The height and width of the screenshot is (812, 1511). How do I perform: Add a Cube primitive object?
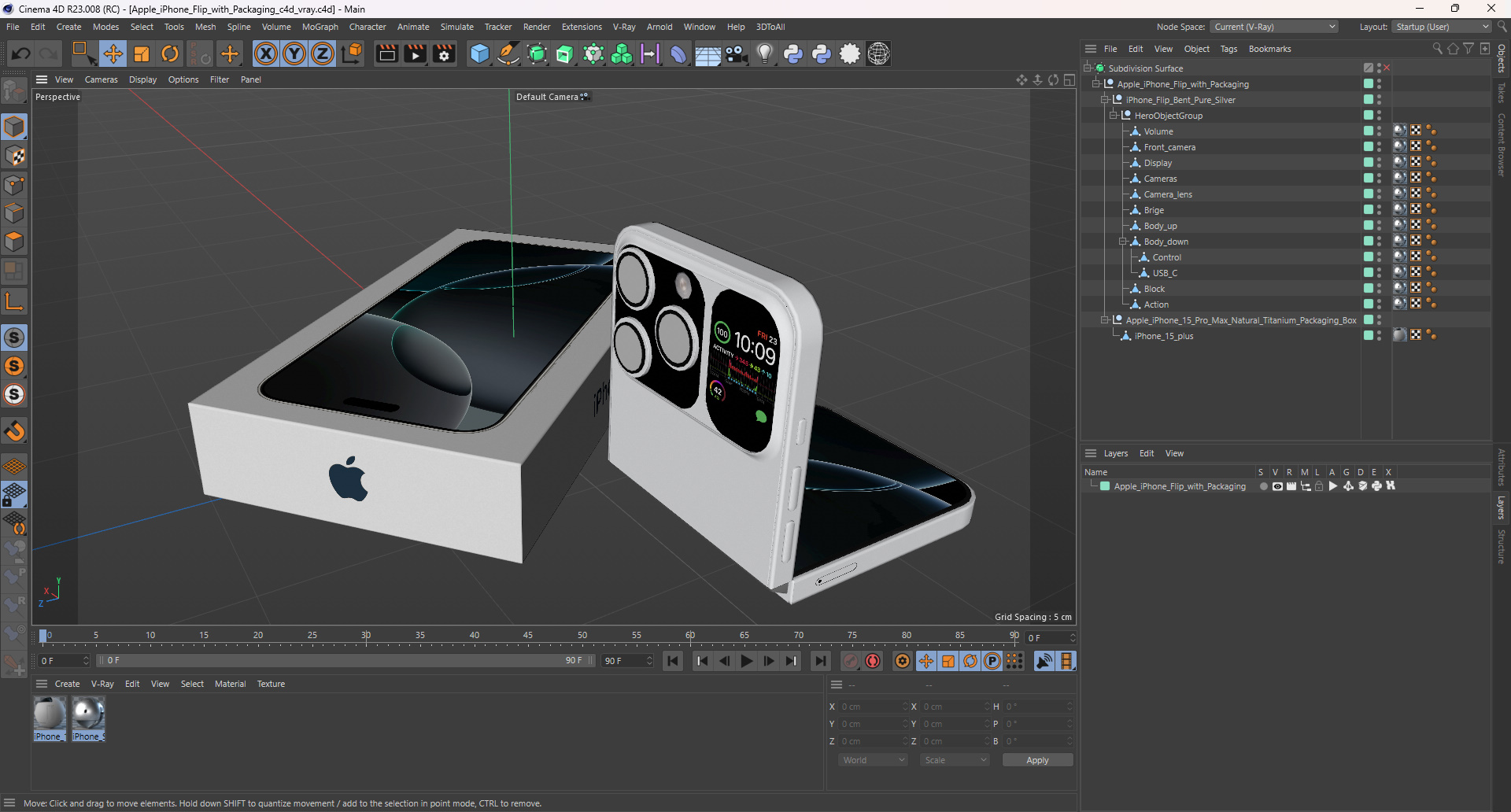click(x=479, y=54)
